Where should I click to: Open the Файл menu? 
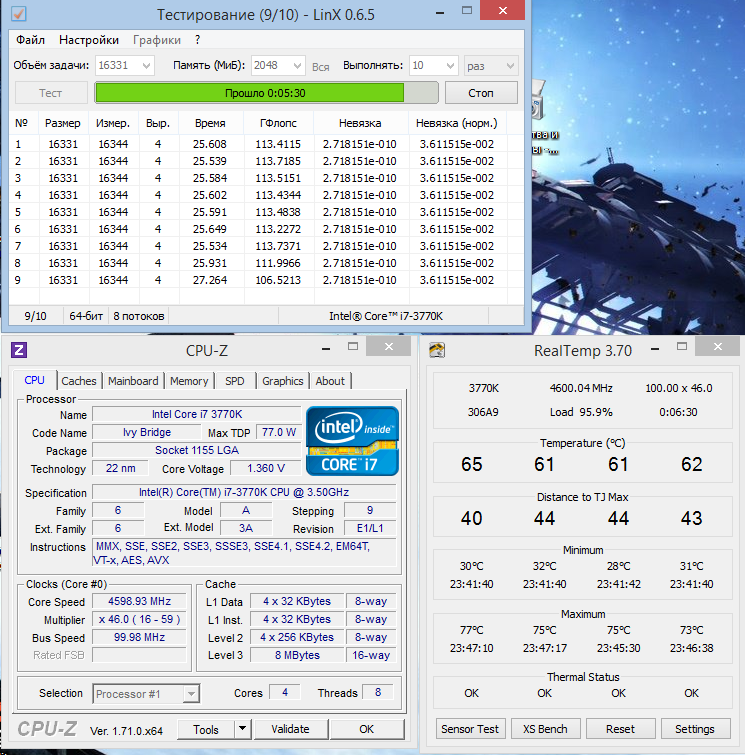pyautogui.click(x=30, y=40)
